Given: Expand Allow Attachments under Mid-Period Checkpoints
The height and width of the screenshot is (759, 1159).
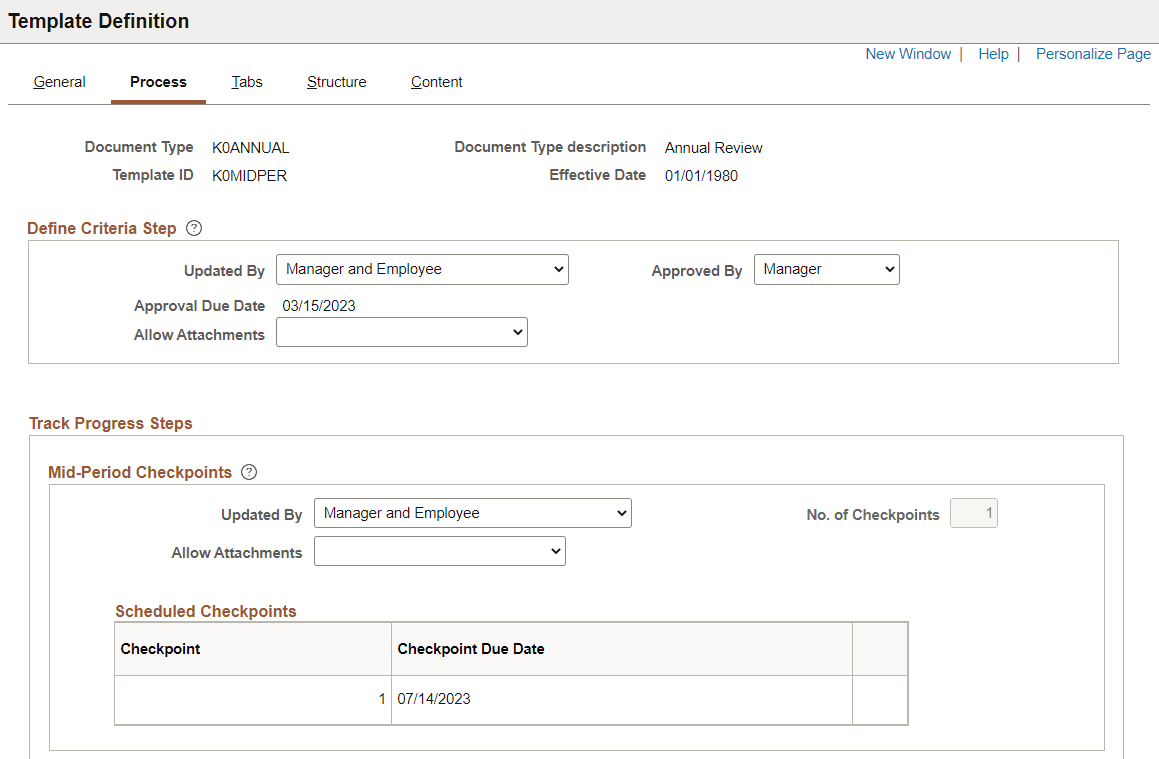Looking at the screenshot, I should pyautogui.click(x=440, y=551).
